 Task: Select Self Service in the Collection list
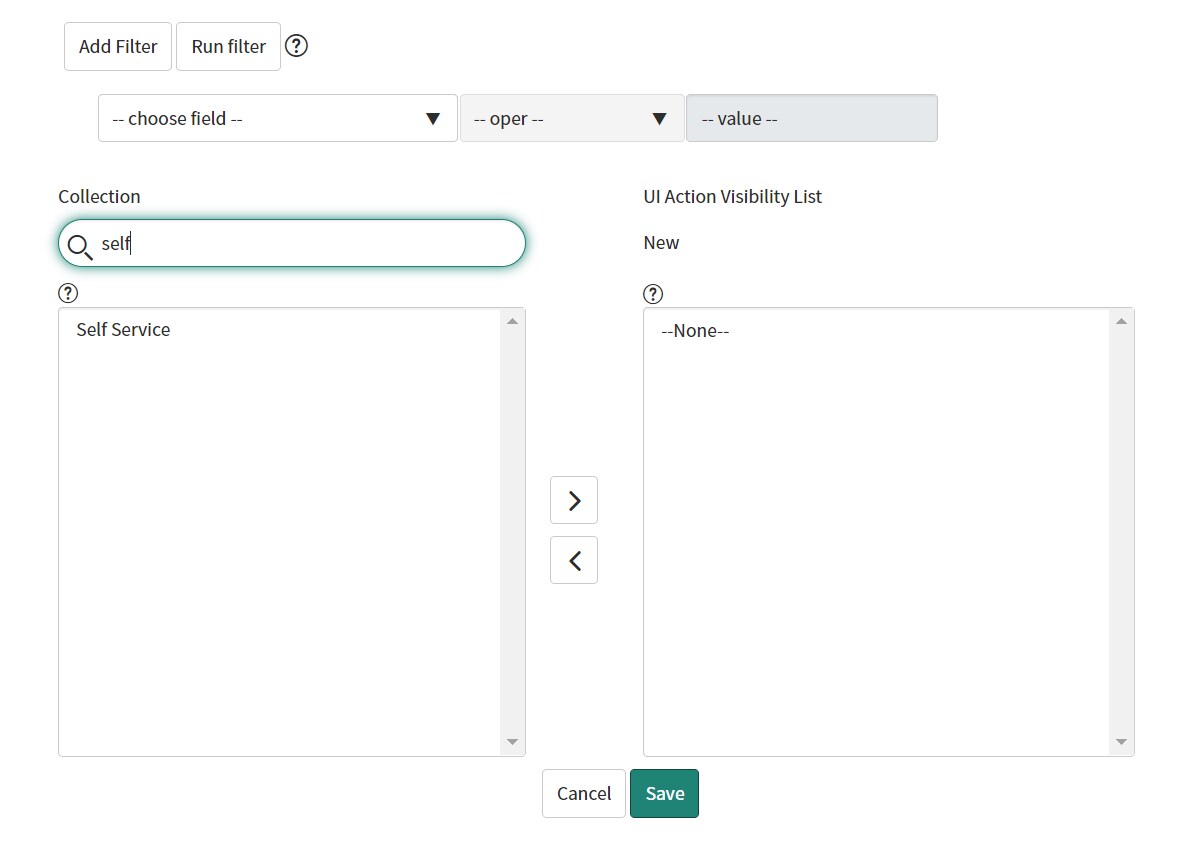coord(122,329)
